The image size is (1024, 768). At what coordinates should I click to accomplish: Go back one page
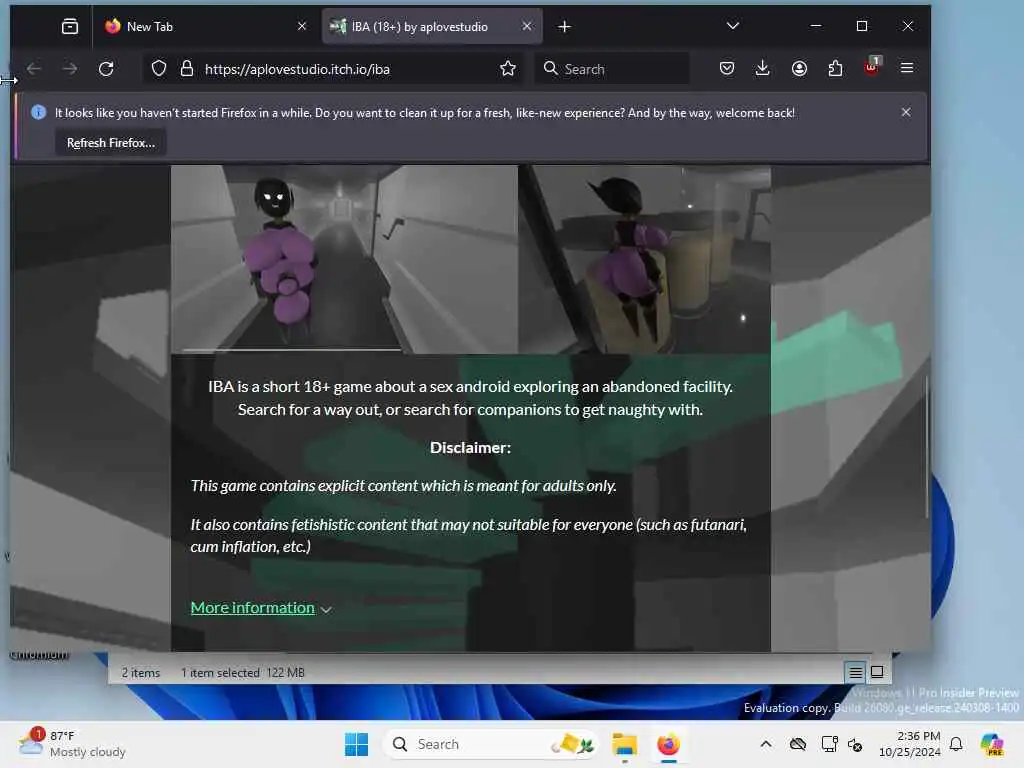(34, 69)
